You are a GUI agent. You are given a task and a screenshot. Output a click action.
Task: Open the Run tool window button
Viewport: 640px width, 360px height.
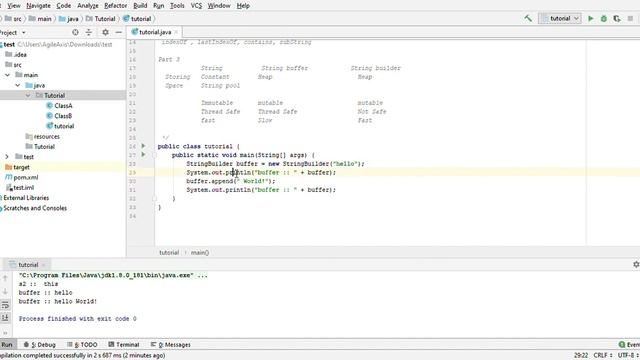point(7,344)
